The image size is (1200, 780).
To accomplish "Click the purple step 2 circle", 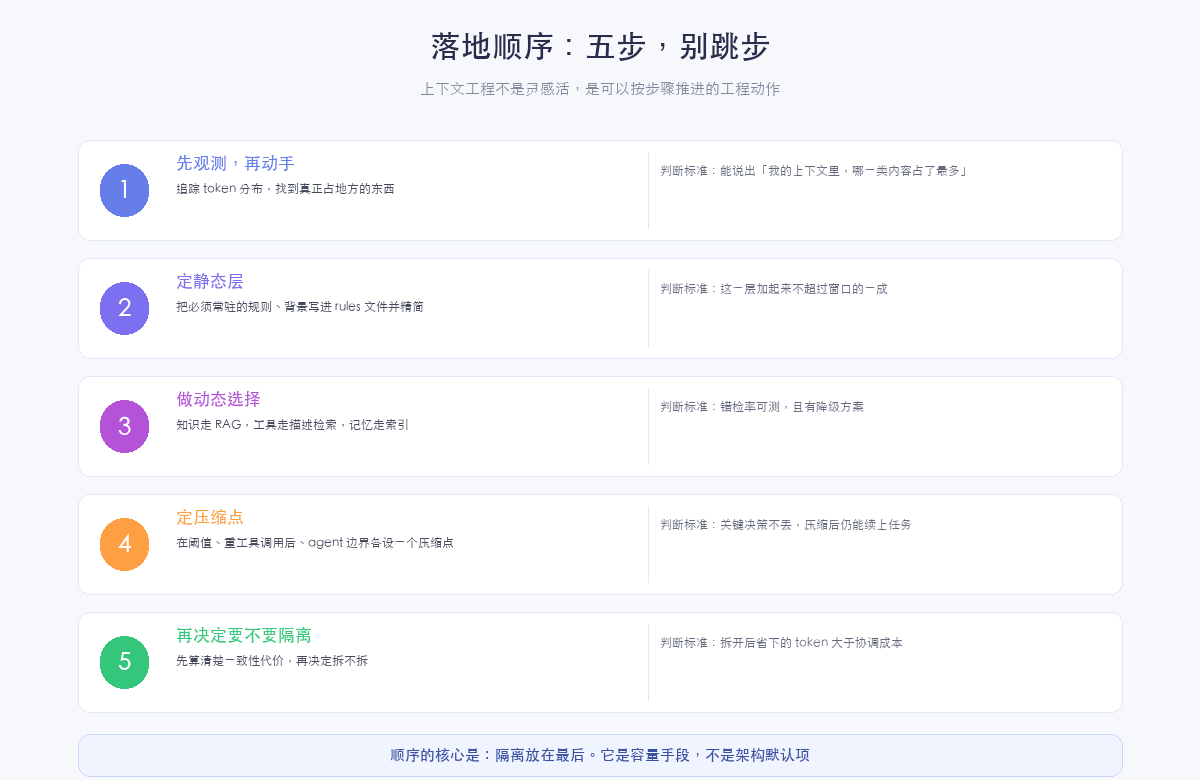I will [x=124, y=308].
